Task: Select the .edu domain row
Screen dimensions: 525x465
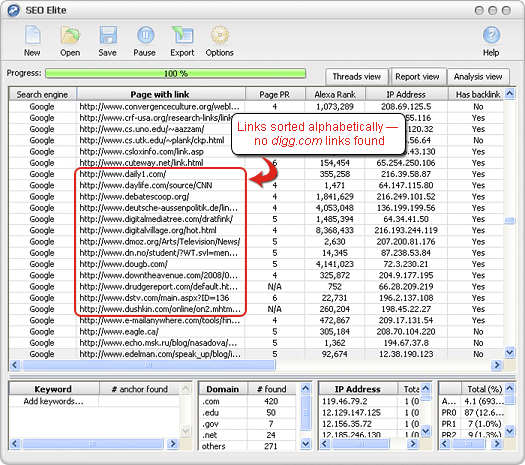Action: pyautogui.click(x=248, y=412)
